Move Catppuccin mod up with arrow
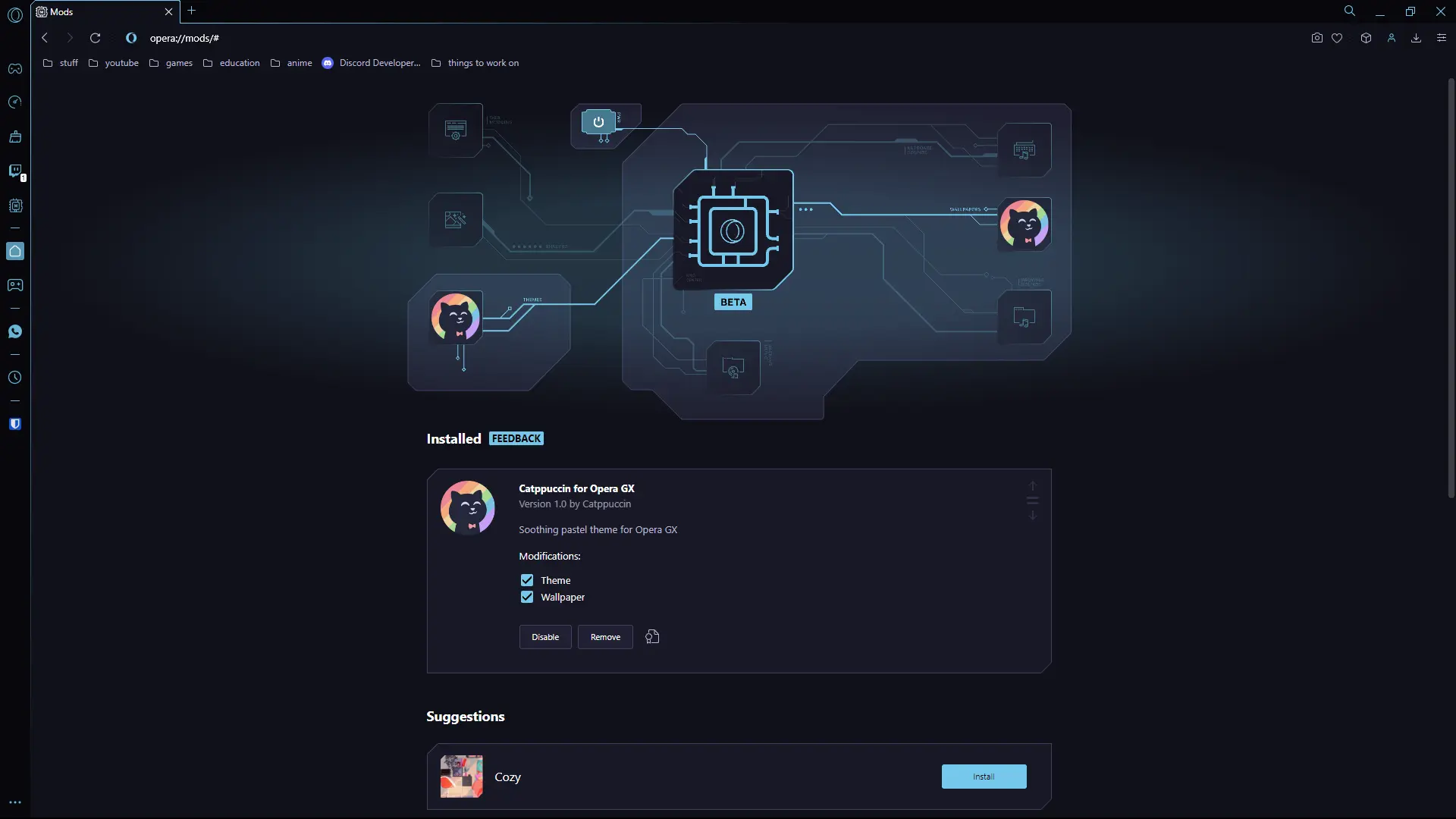Image resolution: width=1456 pixels, height=819 pixels. (x=1032, y=485)
